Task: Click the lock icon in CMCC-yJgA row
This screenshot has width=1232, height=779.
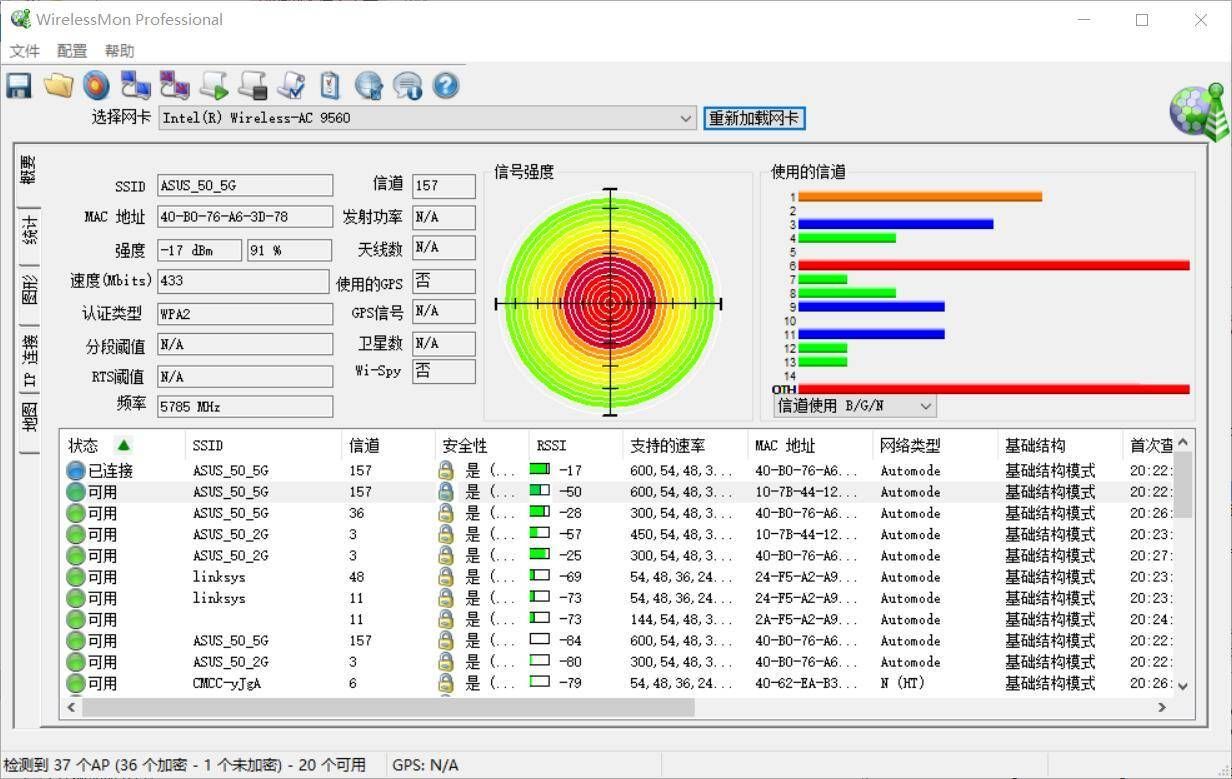Action: pos(446,683)
